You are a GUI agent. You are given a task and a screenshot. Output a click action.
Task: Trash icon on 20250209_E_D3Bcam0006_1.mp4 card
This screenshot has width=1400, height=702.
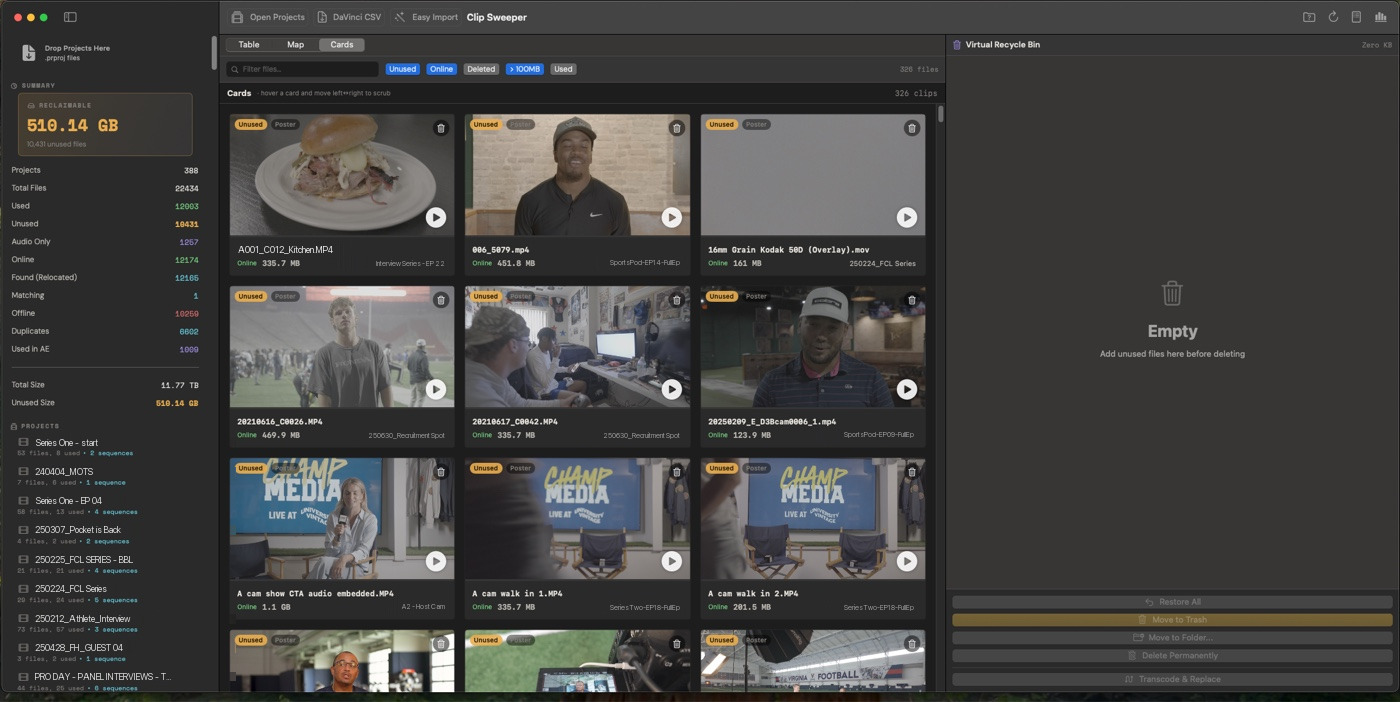point(911,300)
